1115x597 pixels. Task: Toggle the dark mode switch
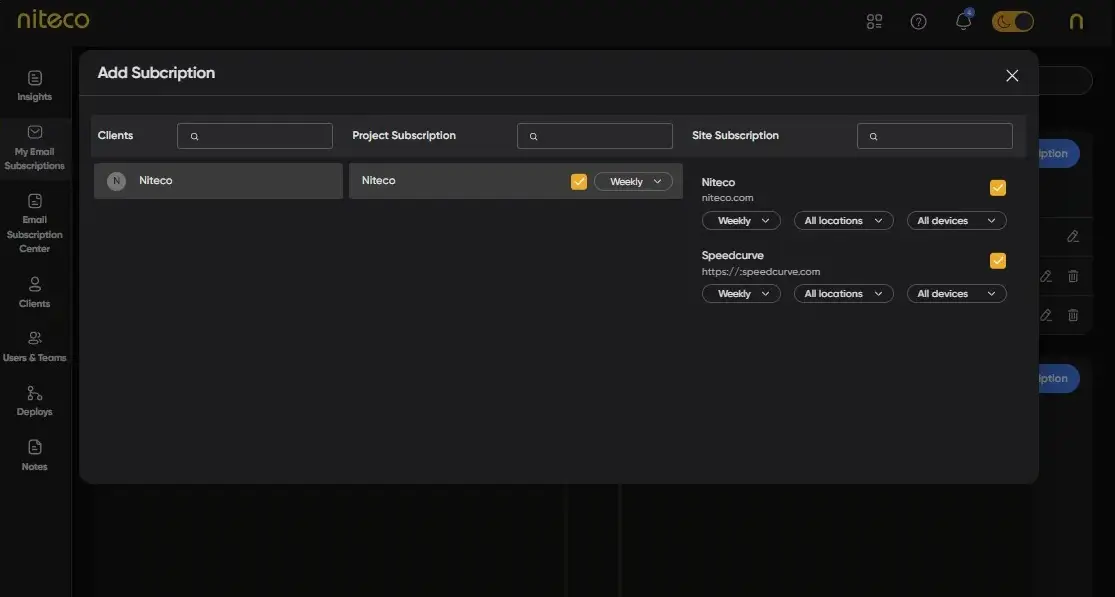[x=1013, y=21]
